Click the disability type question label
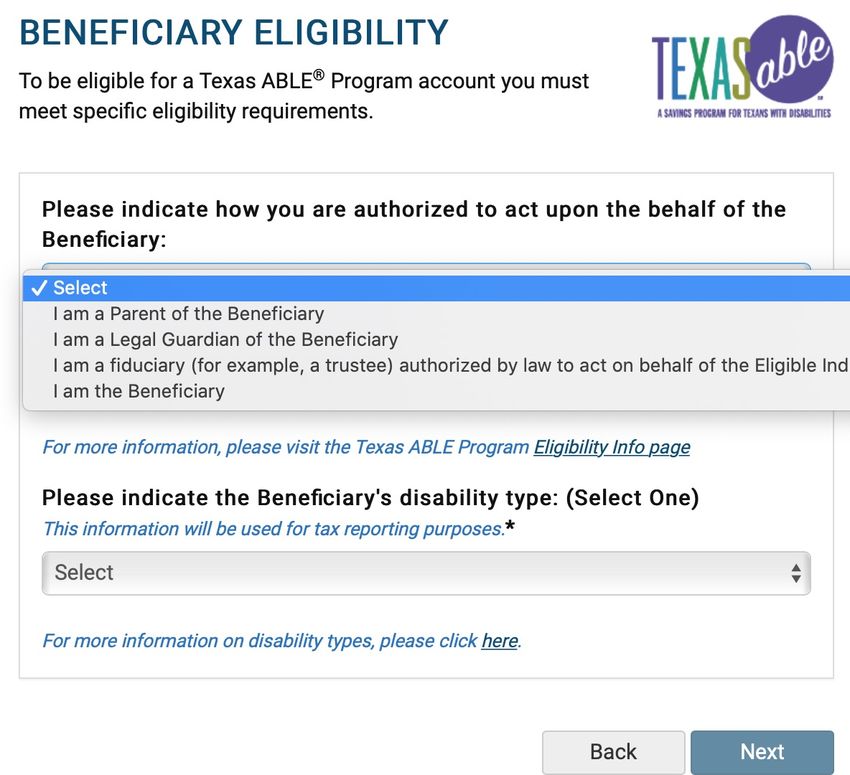 370,498
